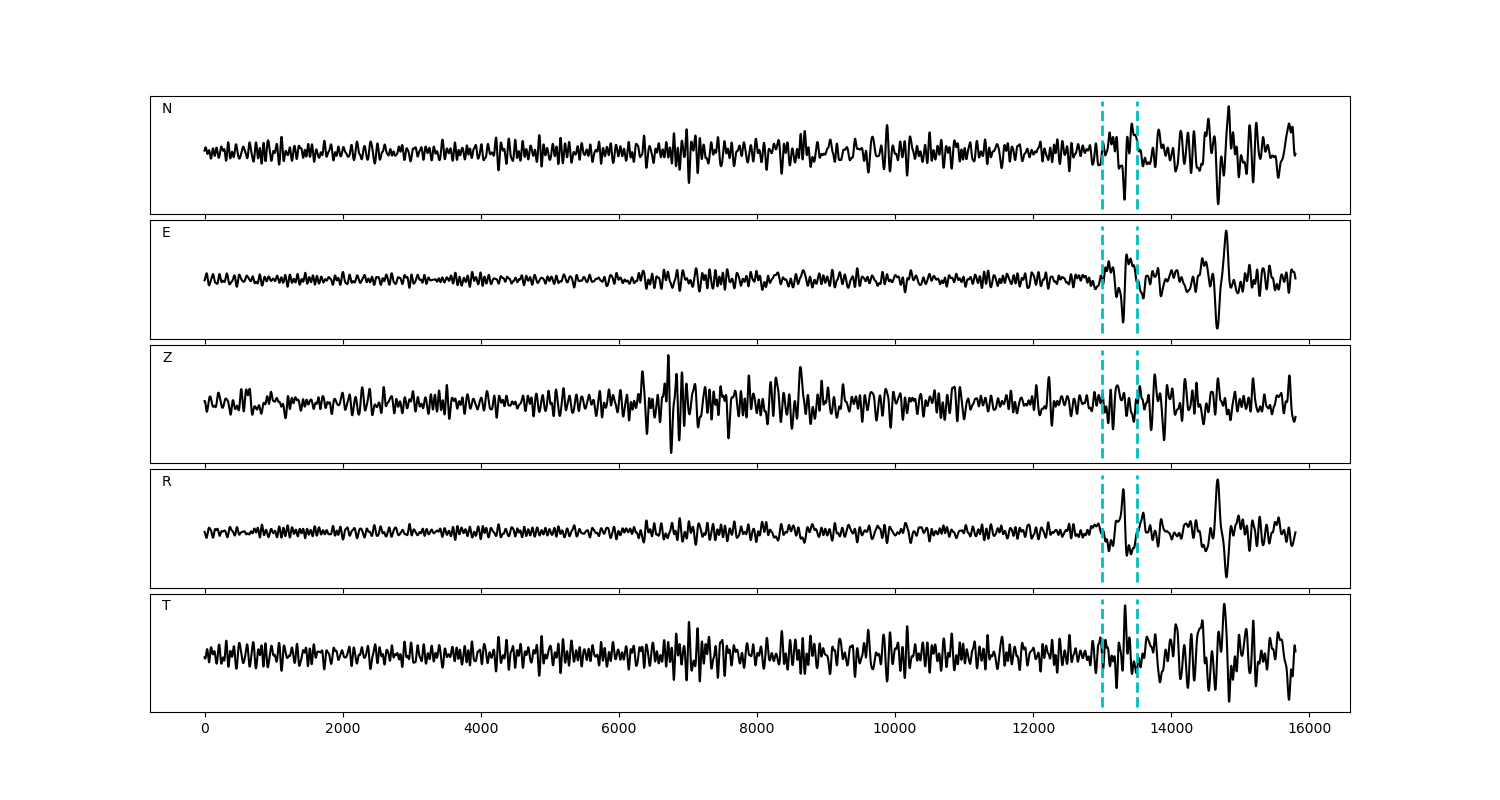
Task: Click the R channel label
Action: pyautogui.click(x=167, y=482)
